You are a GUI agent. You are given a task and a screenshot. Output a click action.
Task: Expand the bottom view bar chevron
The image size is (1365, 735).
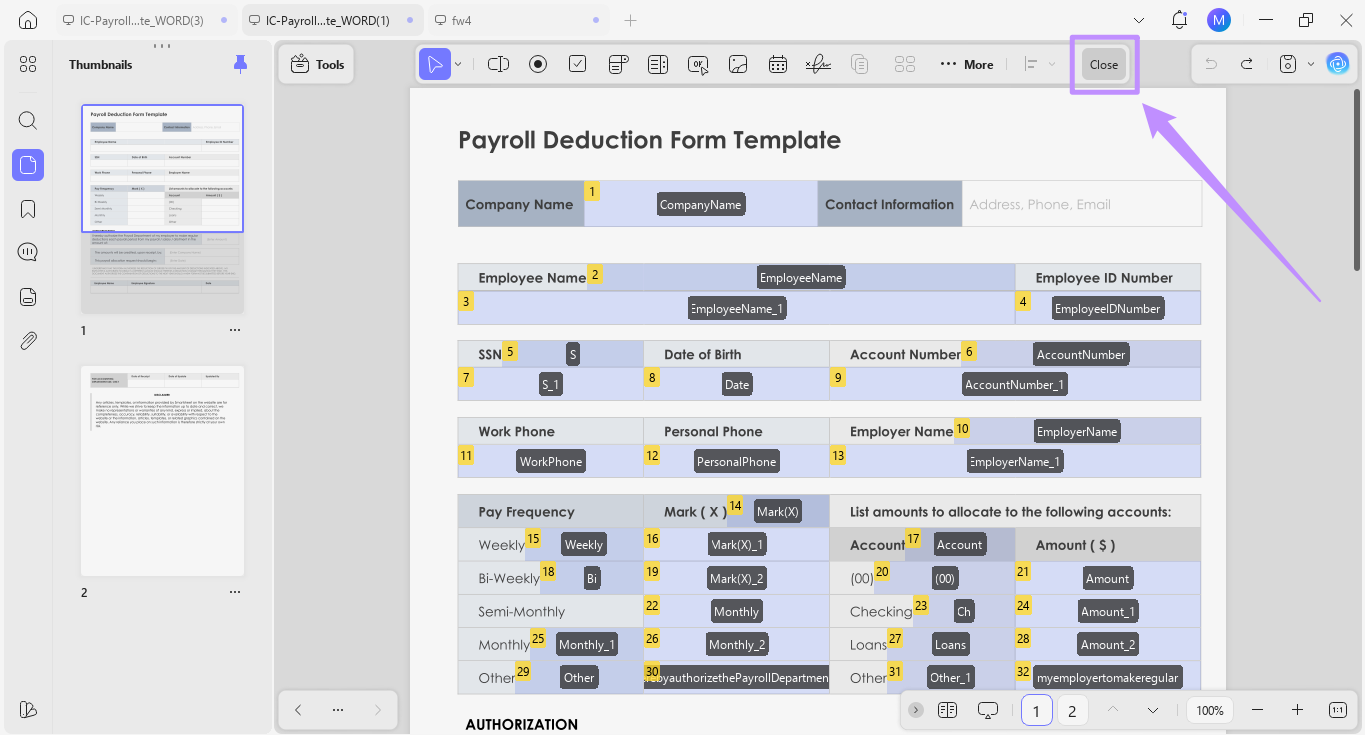click(x=916, y=710)
